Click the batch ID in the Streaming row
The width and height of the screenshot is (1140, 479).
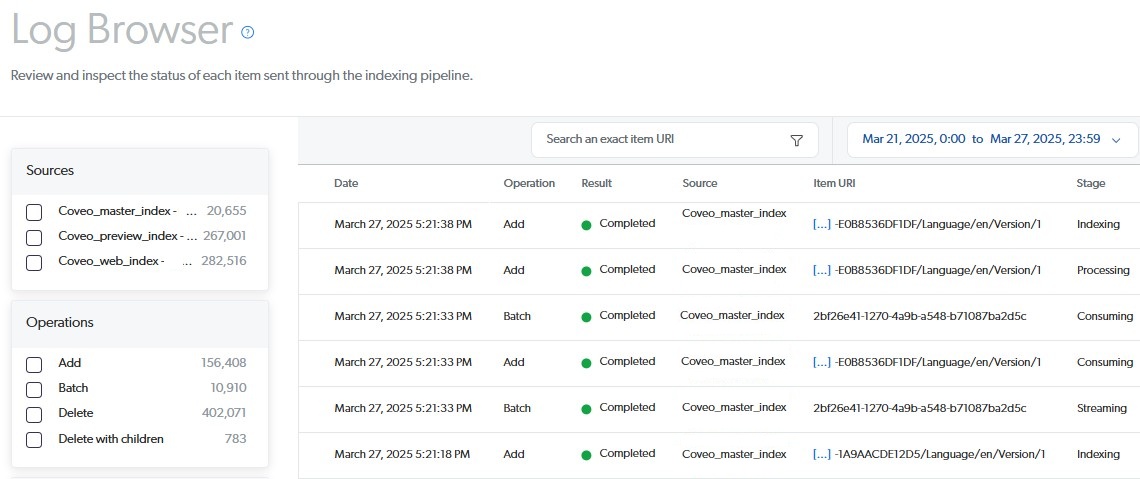click(920, 408)
